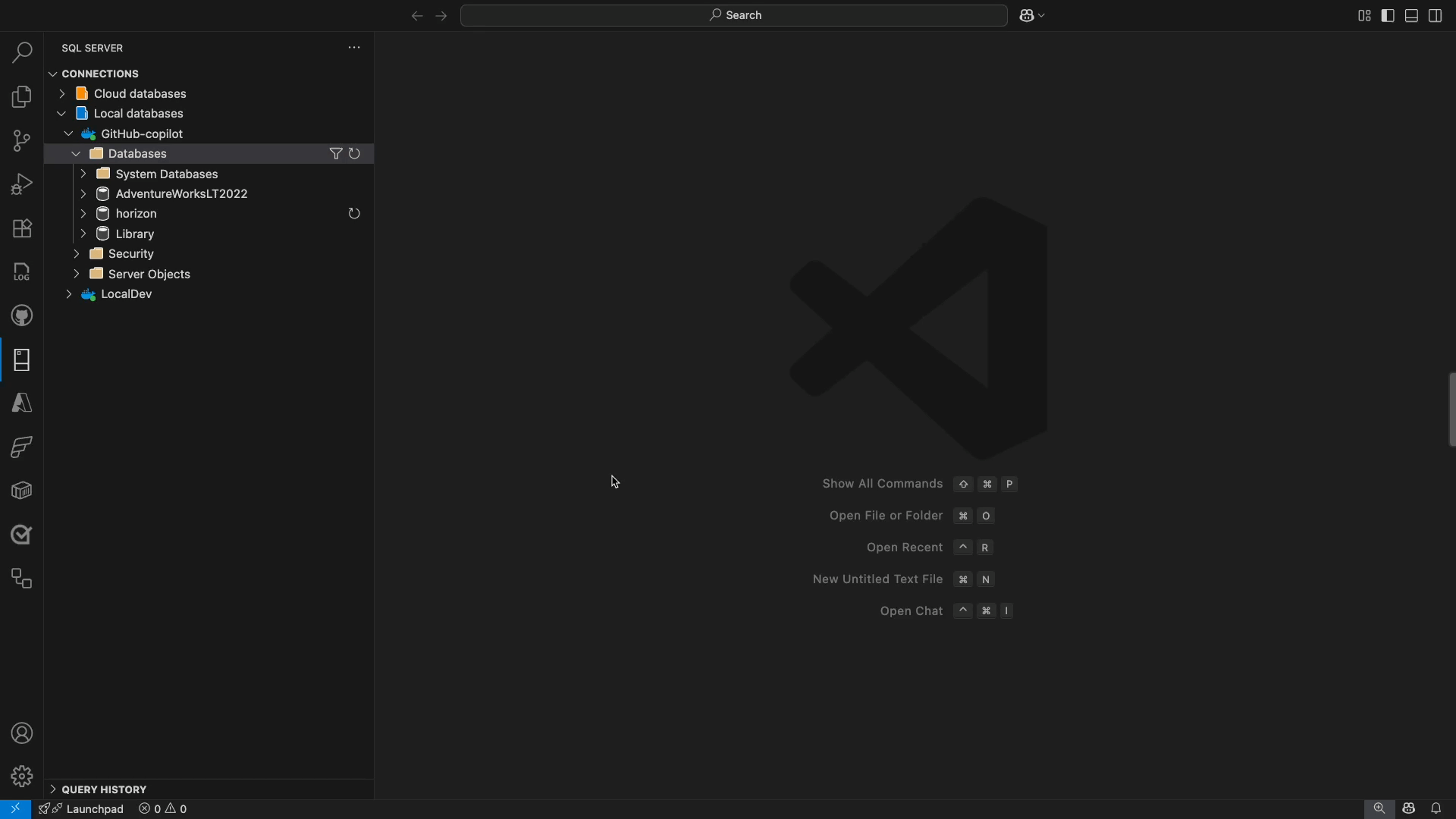Toggle the secondary side bar
Image resolution: width=1456 pixels, height=819 pixels.
pyautogui.click(x=1435, y=15)
